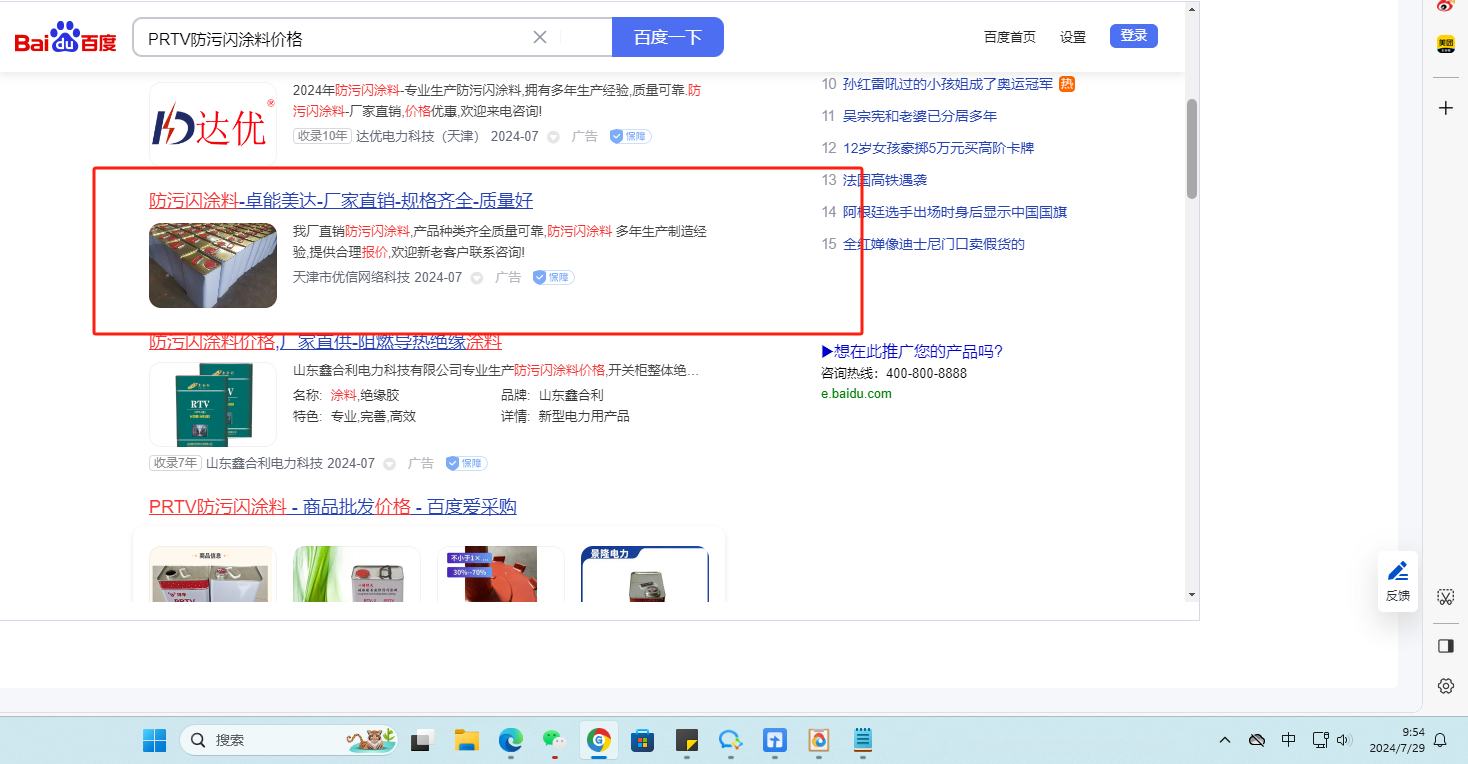Click the 天津市优信网络科技 advertiser name

click(x=351, y=277)
